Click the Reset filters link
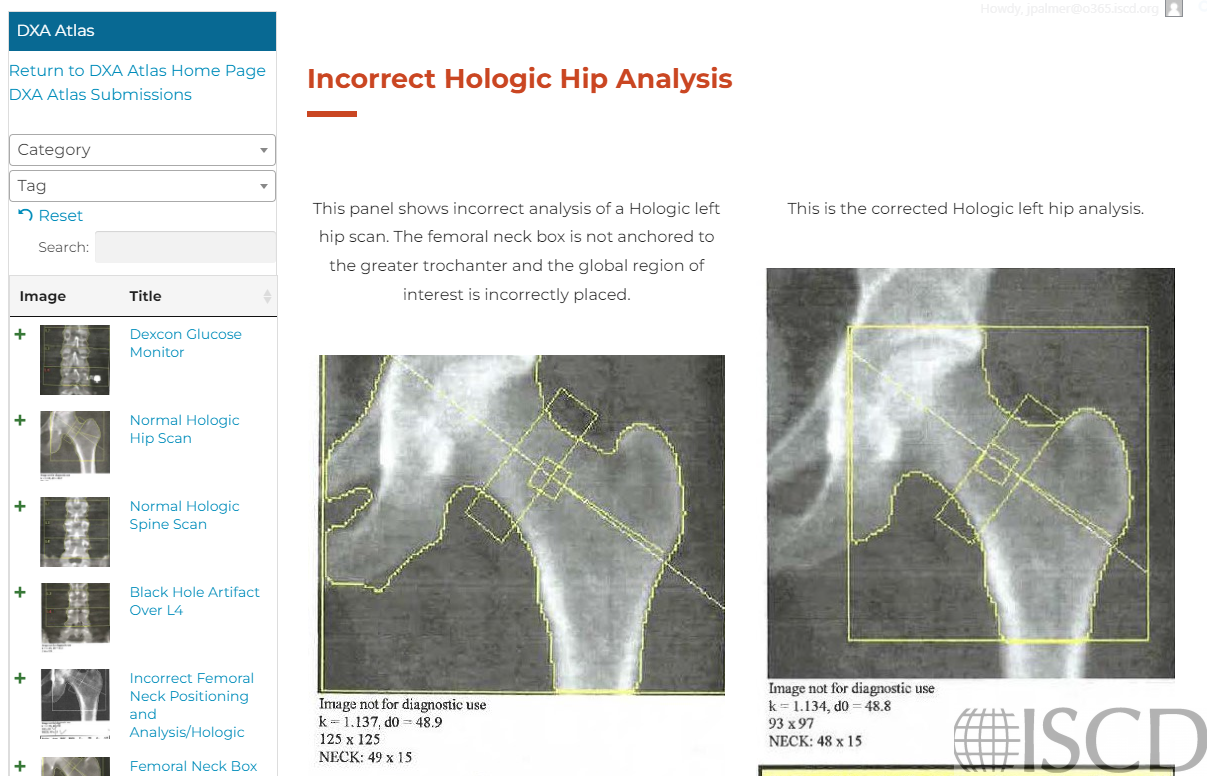Image resolution: width=1207 pixels, height=776 pixels. click(x=51, y=216)
